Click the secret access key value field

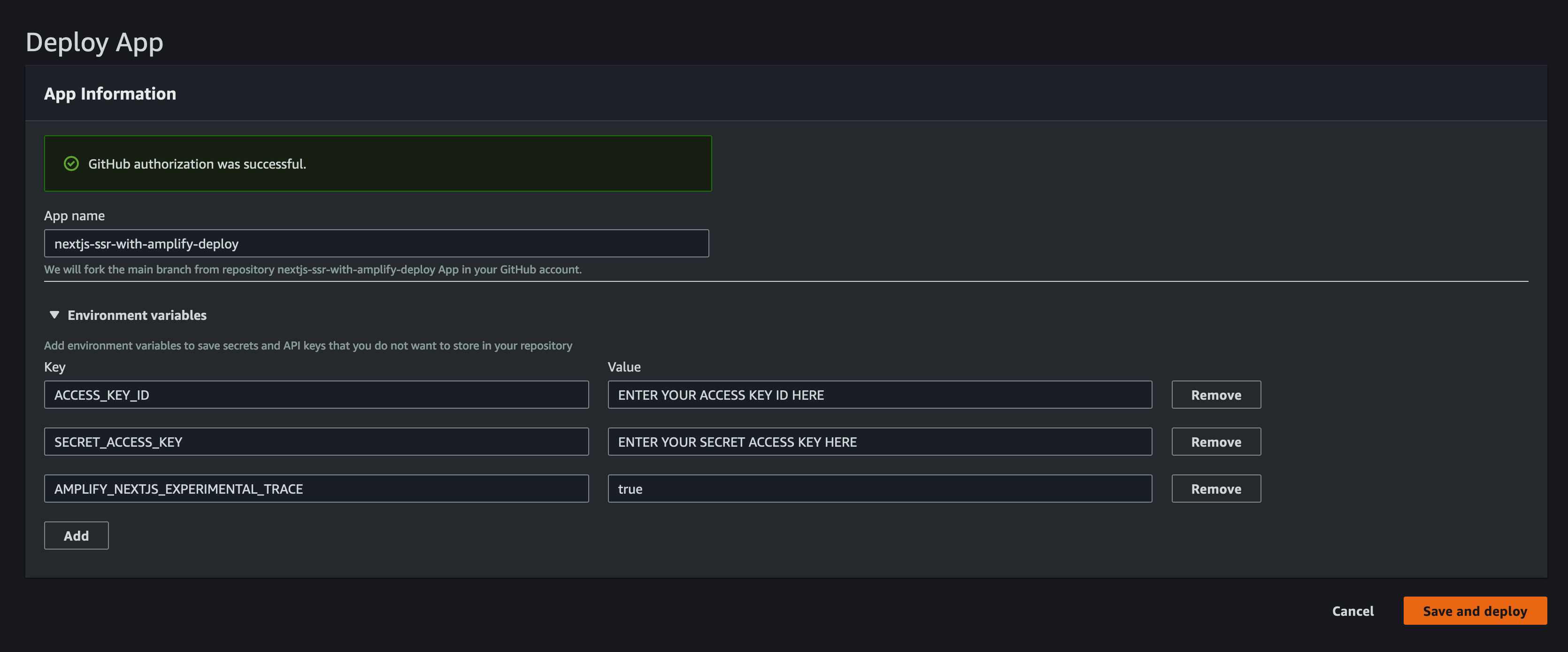(879, 442)
